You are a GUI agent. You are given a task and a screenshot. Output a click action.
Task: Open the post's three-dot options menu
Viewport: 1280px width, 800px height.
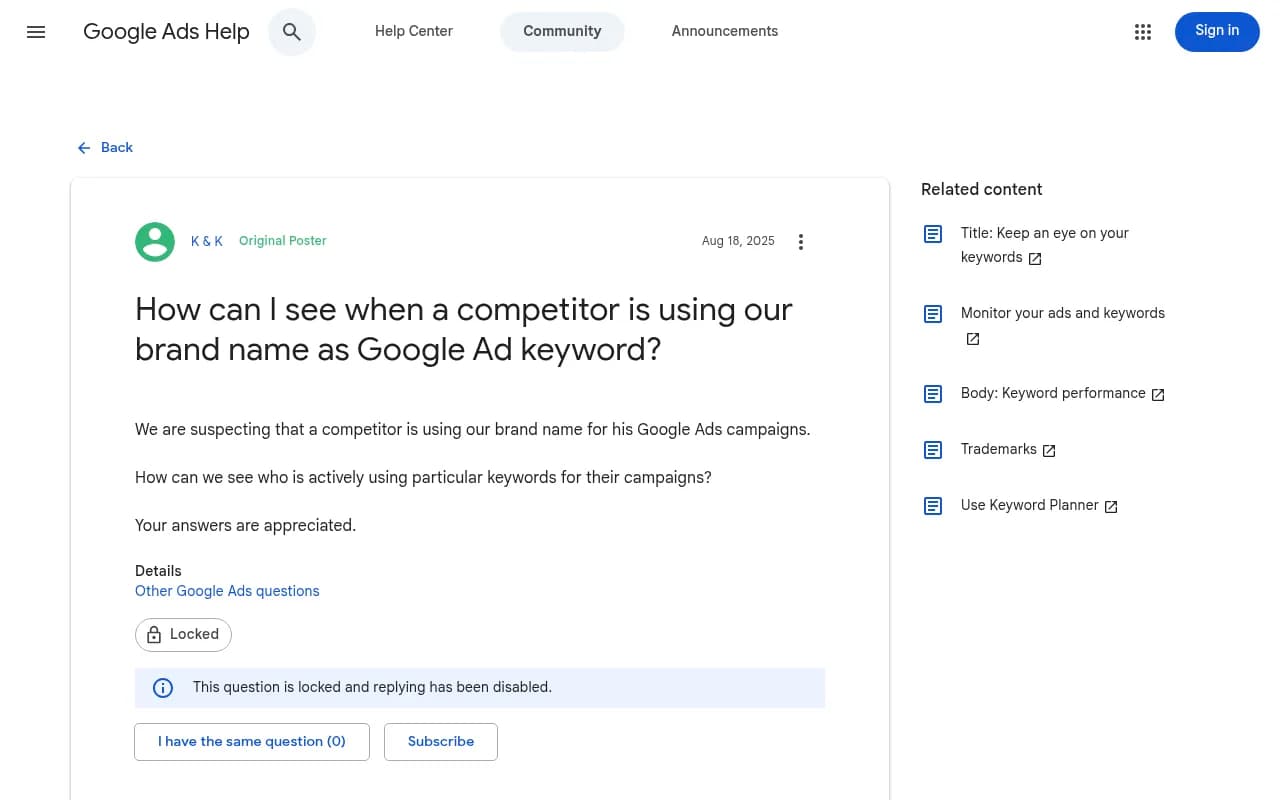pos(800,242)
